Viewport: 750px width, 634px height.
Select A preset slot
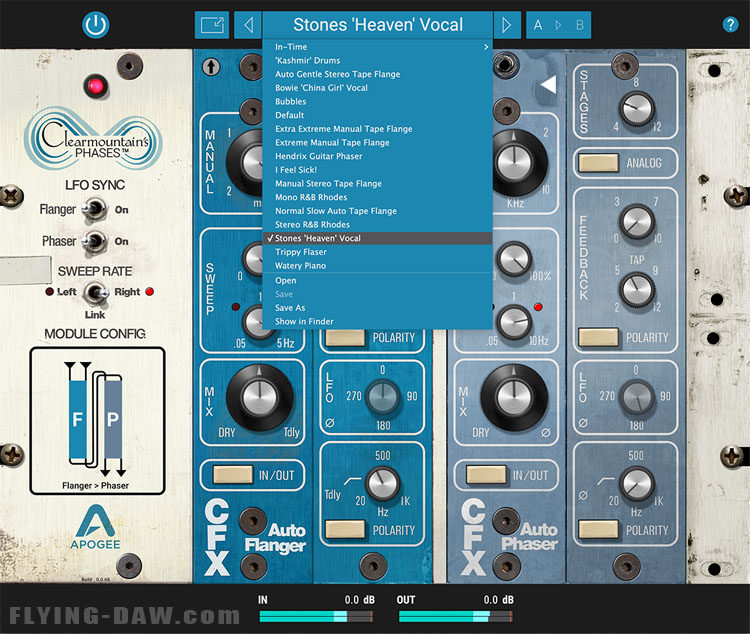coord(538,25)
